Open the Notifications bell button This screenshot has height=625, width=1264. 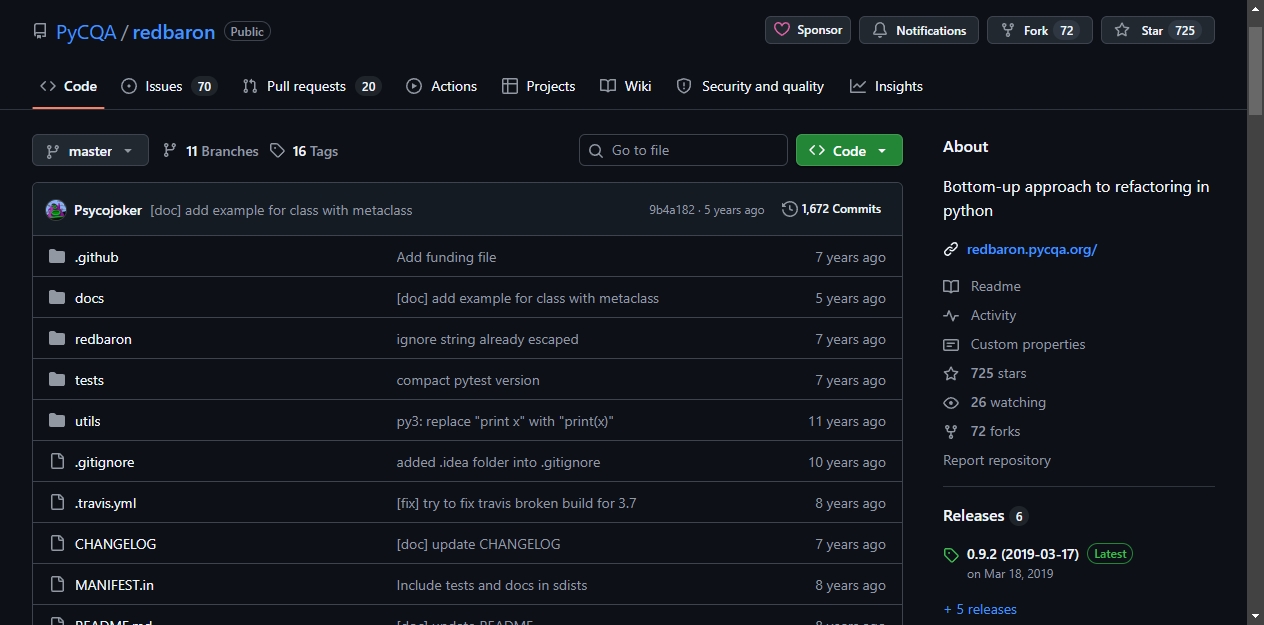(919, 30)
